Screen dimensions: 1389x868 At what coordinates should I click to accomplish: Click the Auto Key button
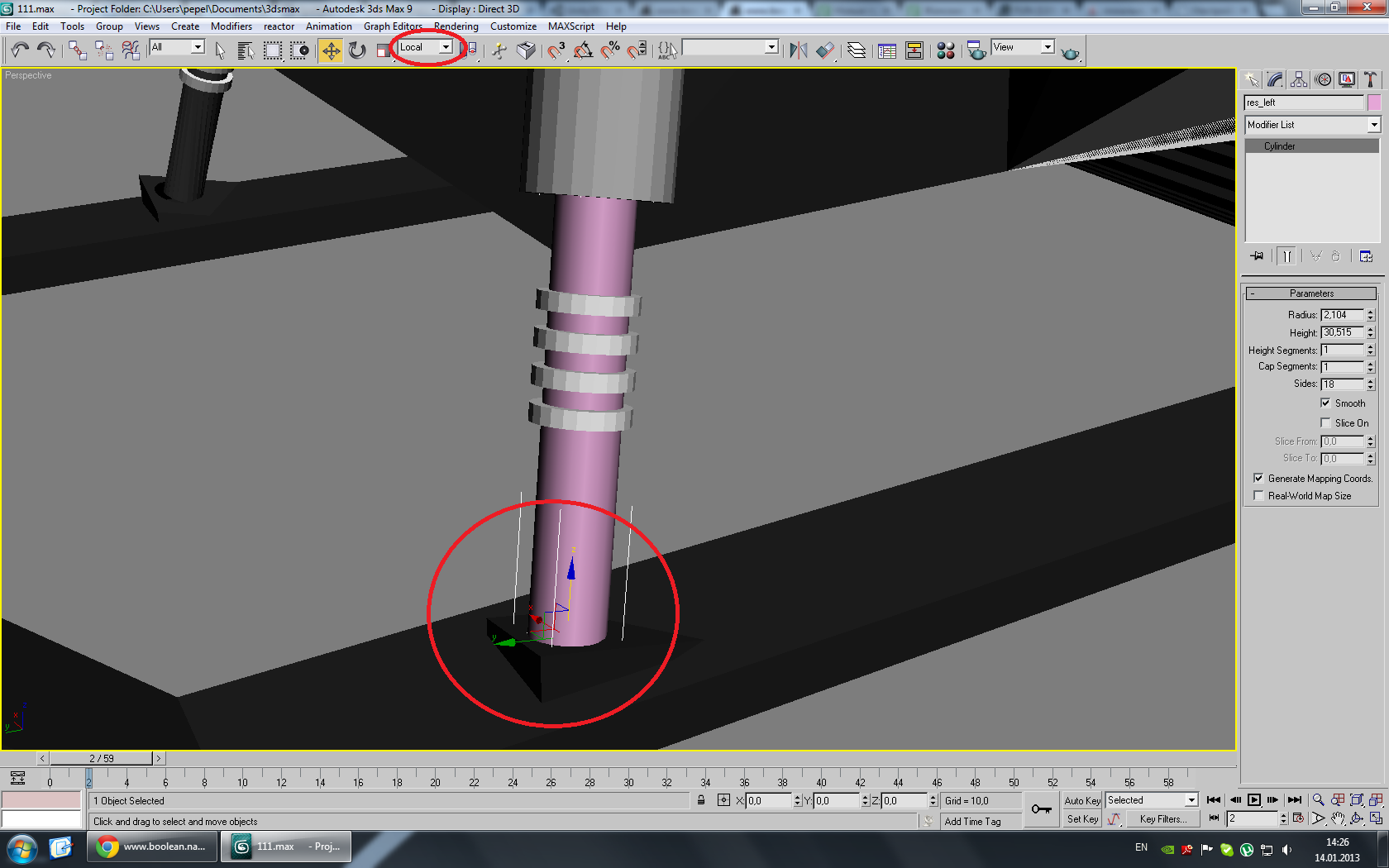[x=1082, y=800]
